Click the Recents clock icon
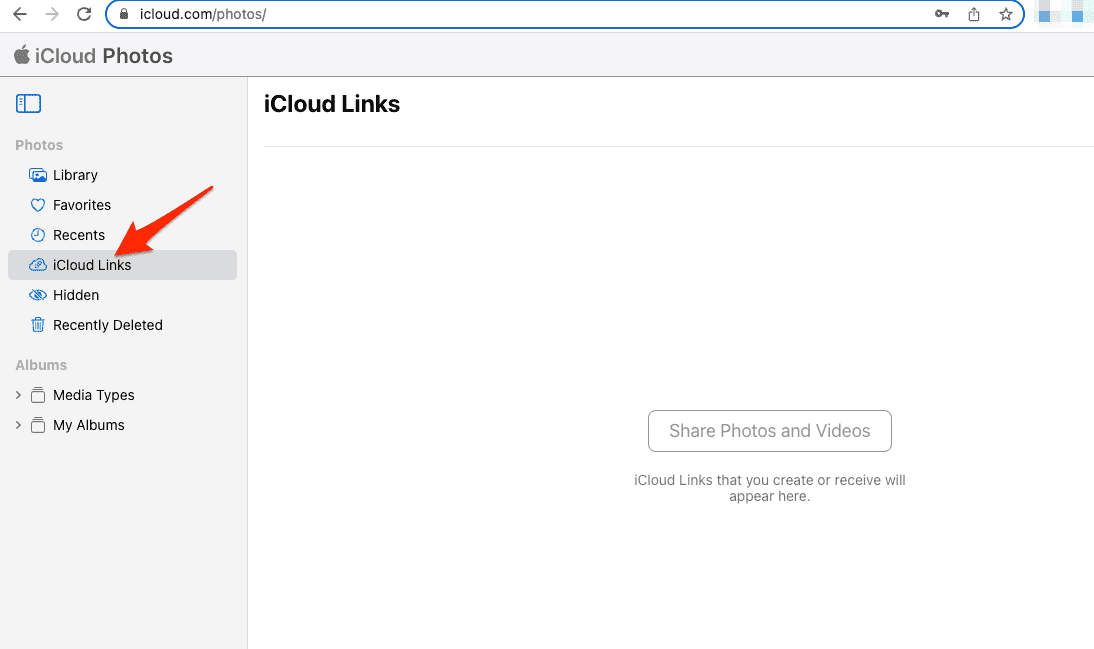The height and width of the screenshot is (649, 1094). click(38, 235)
